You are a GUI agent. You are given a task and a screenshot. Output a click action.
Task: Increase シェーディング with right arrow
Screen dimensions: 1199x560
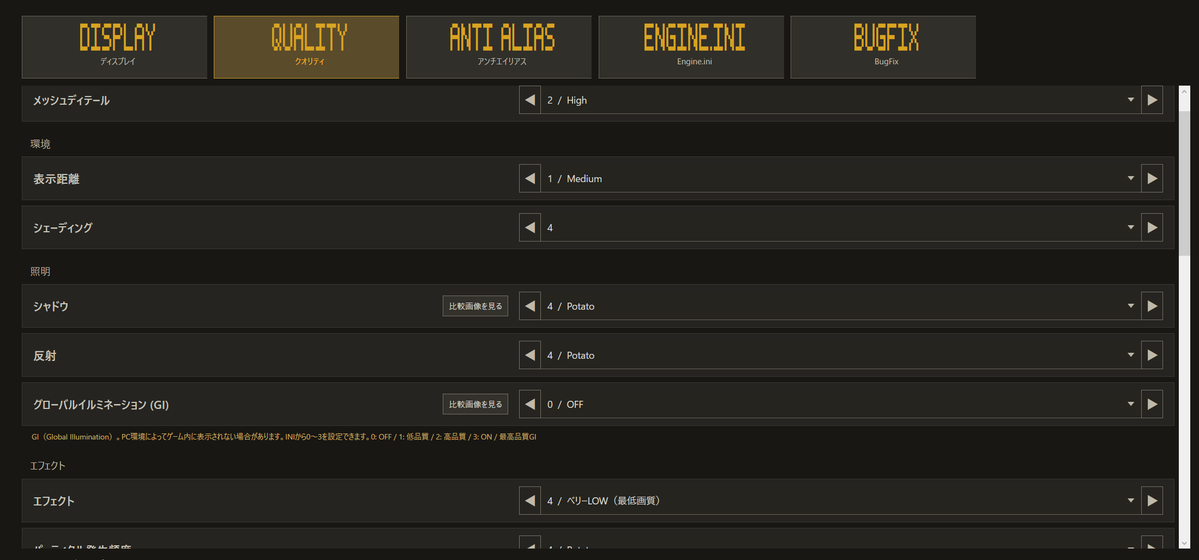pos(1152,227)
